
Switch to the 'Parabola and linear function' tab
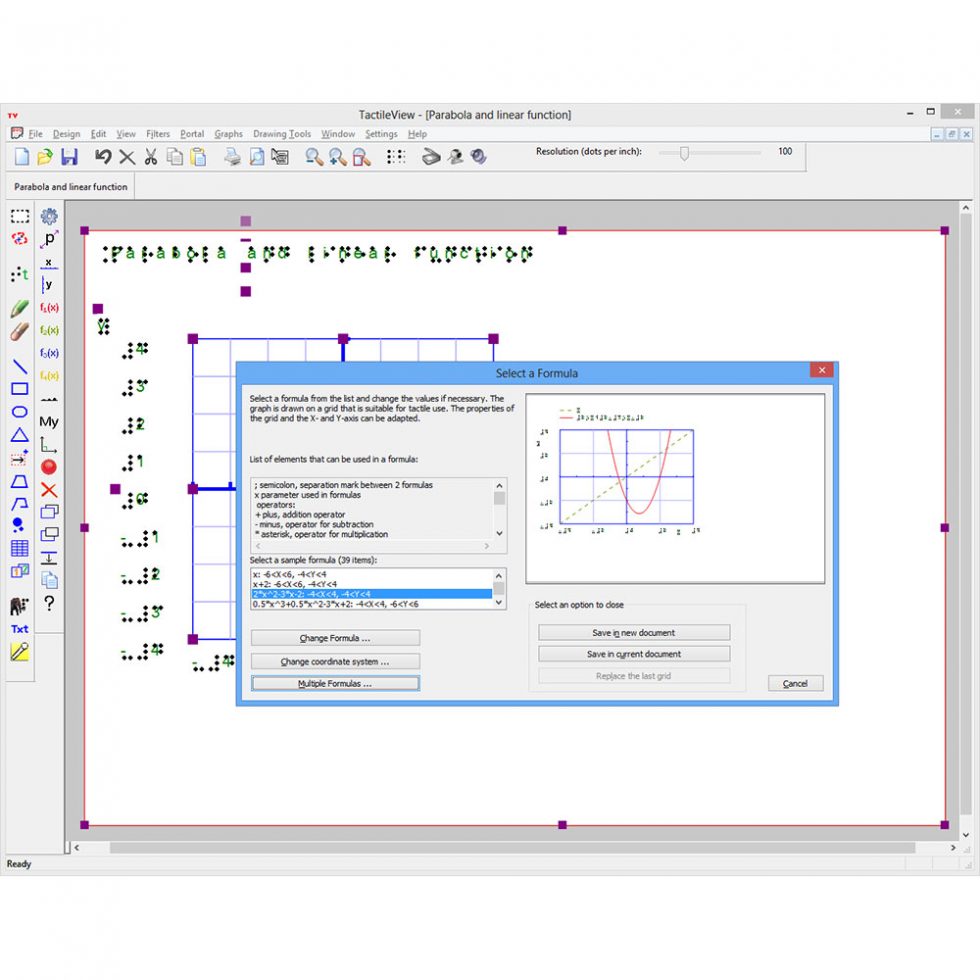(x=69, y=186)
